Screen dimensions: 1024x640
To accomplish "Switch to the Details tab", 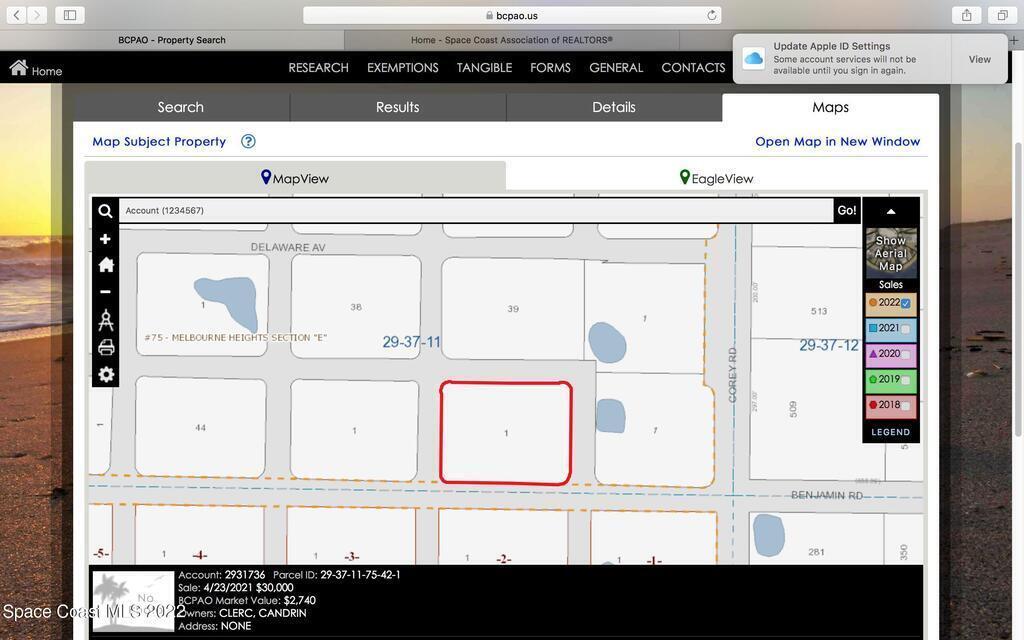I will pos(613,107).
